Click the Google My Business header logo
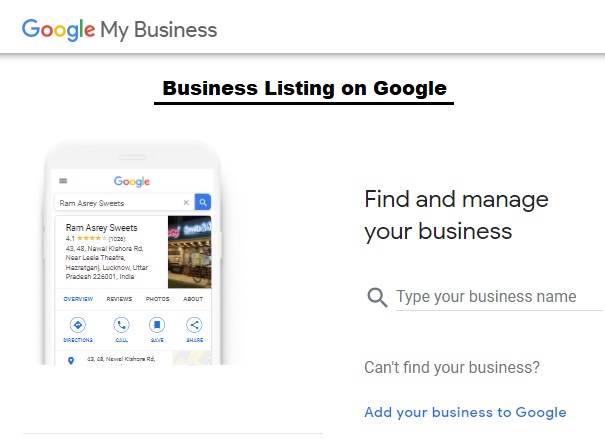 coord(119,29)
